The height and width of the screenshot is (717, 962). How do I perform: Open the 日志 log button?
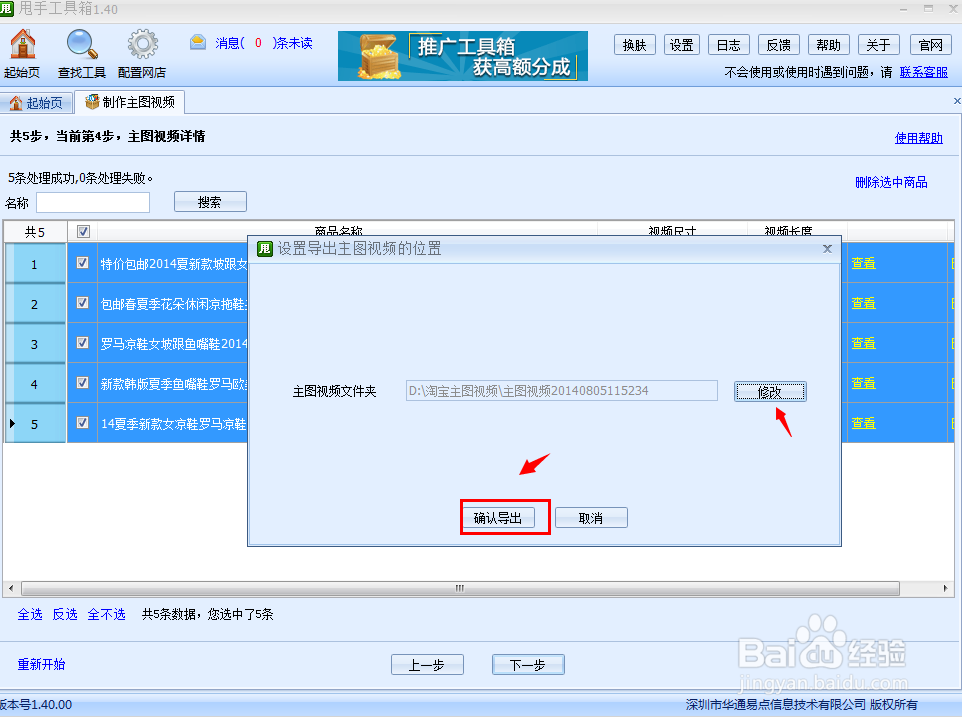[x=728, y=44]
